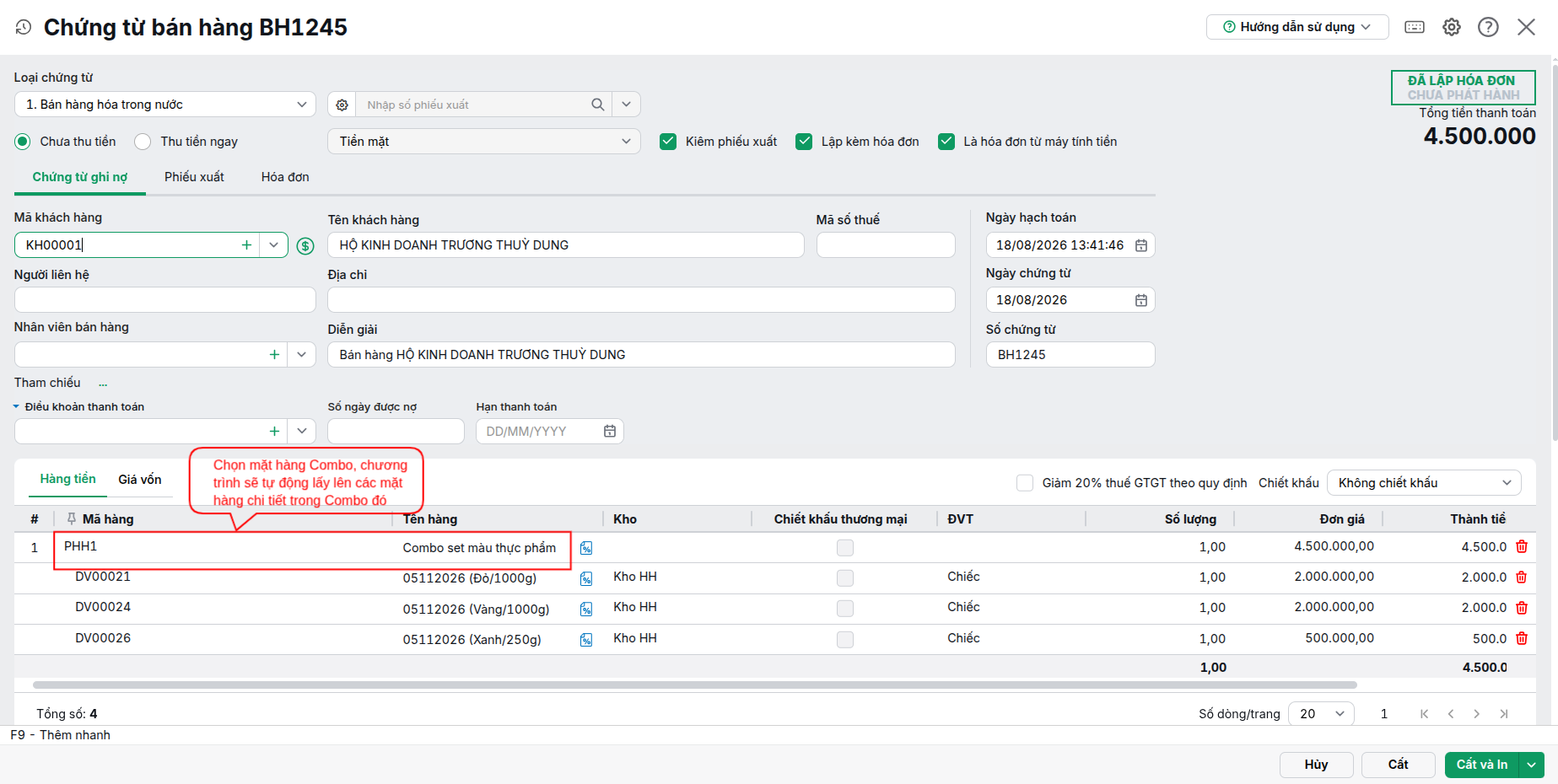Open the Tiền mặt payment method dropdown
This screenshot has width=1558, height=784.
pyautogui.click(x=484, y=142)
